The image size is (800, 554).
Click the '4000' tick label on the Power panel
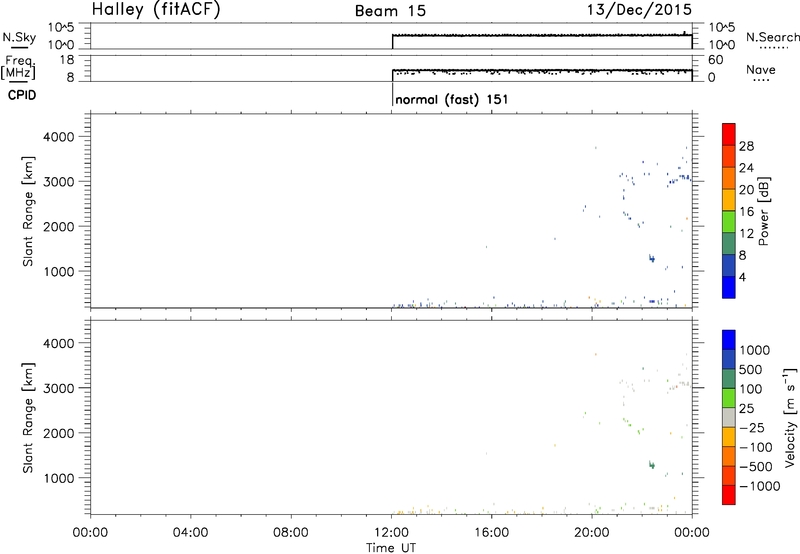(x=59, y=137)
